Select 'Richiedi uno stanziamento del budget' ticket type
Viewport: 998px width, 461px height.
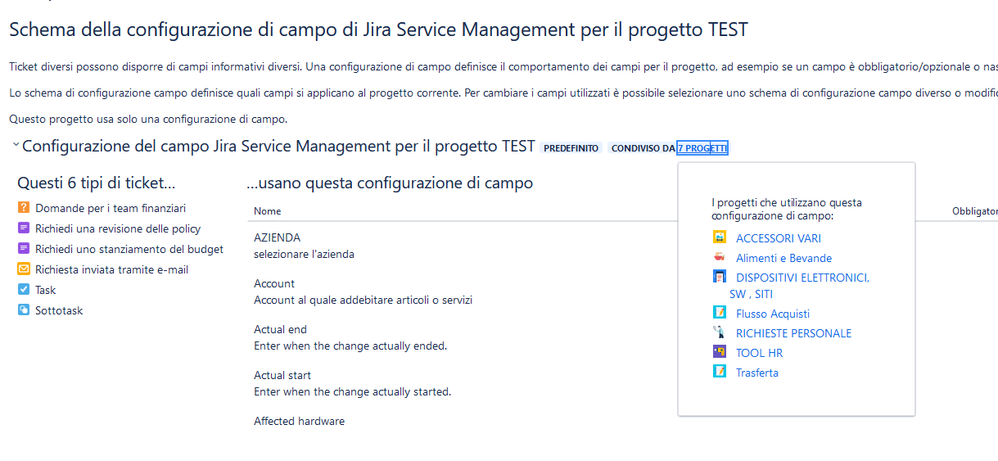[x=129, y=249]
